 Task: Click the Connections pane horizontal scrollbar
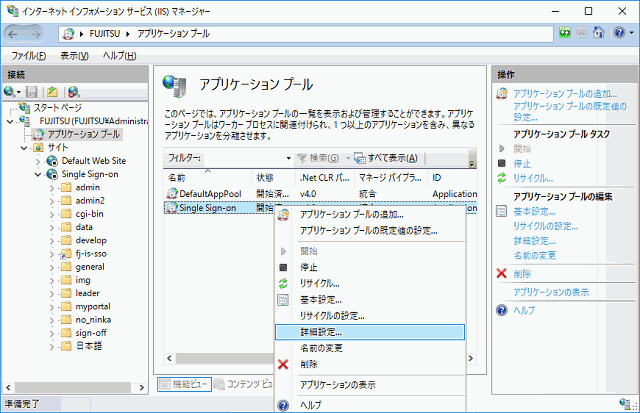tap(75, 387)
